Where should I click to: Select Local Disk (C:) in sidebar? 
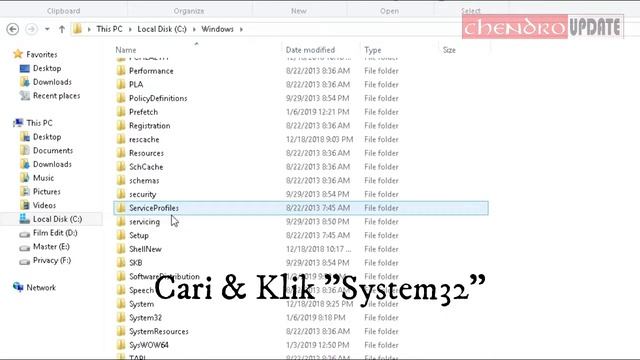click(x=57, y=219)
